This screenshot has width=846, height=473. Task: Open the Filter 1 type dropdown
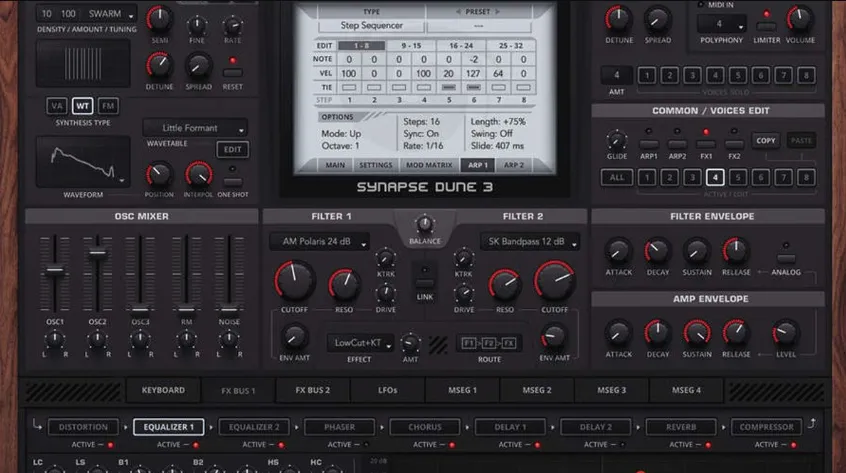pos(319,242)
